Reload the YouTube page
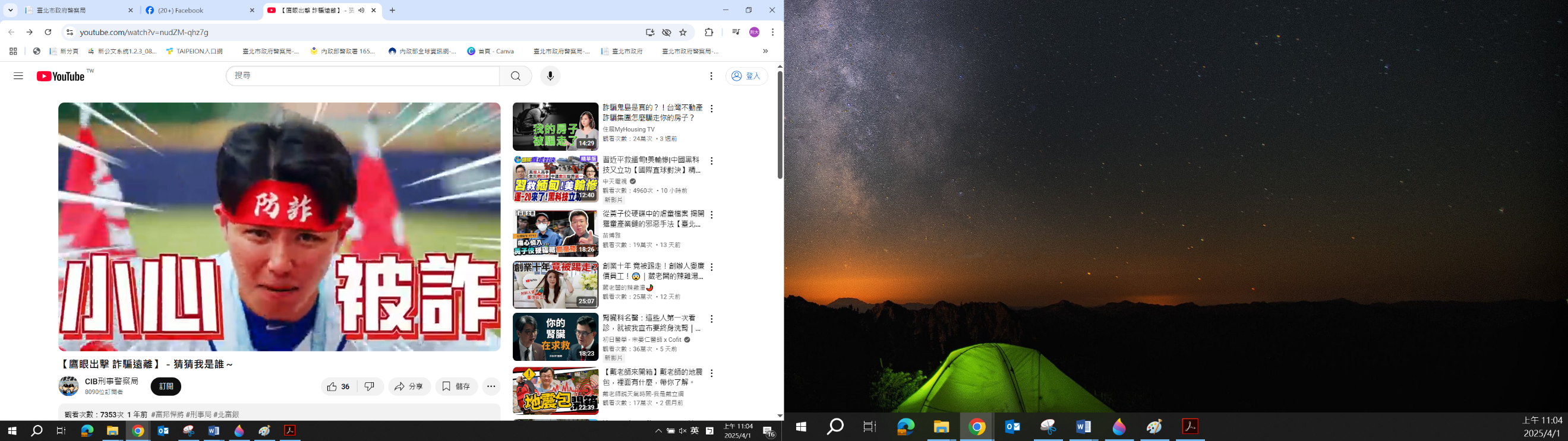Image resolution: width=1568 pixels, height=441 pixels. coord(48,32)
